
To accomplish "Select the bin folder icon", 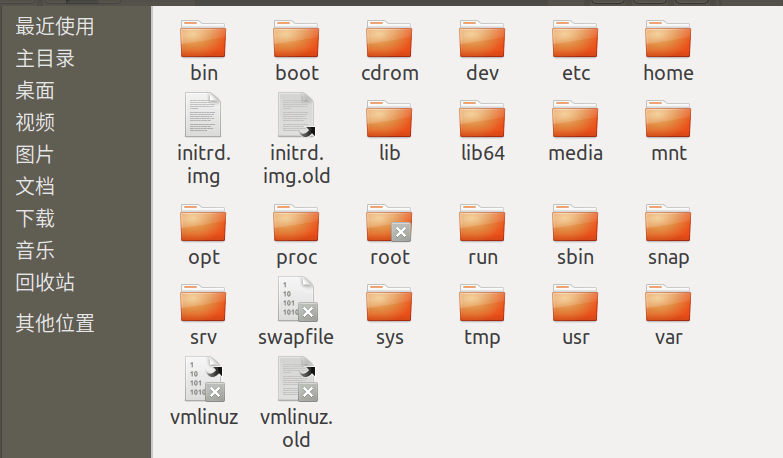I will pyautogui.click(x=203, y=39).
